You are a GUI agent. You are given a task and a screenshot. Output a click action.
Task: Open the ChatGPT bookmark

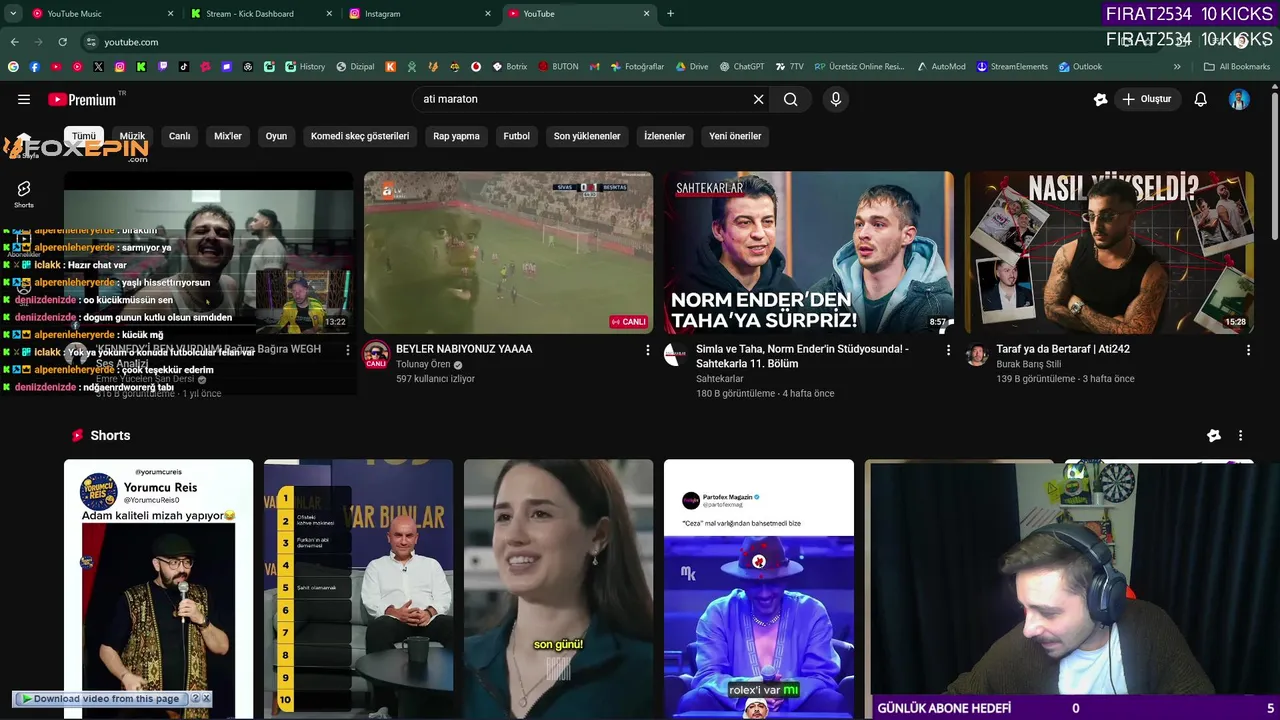[x=741, y=67]
